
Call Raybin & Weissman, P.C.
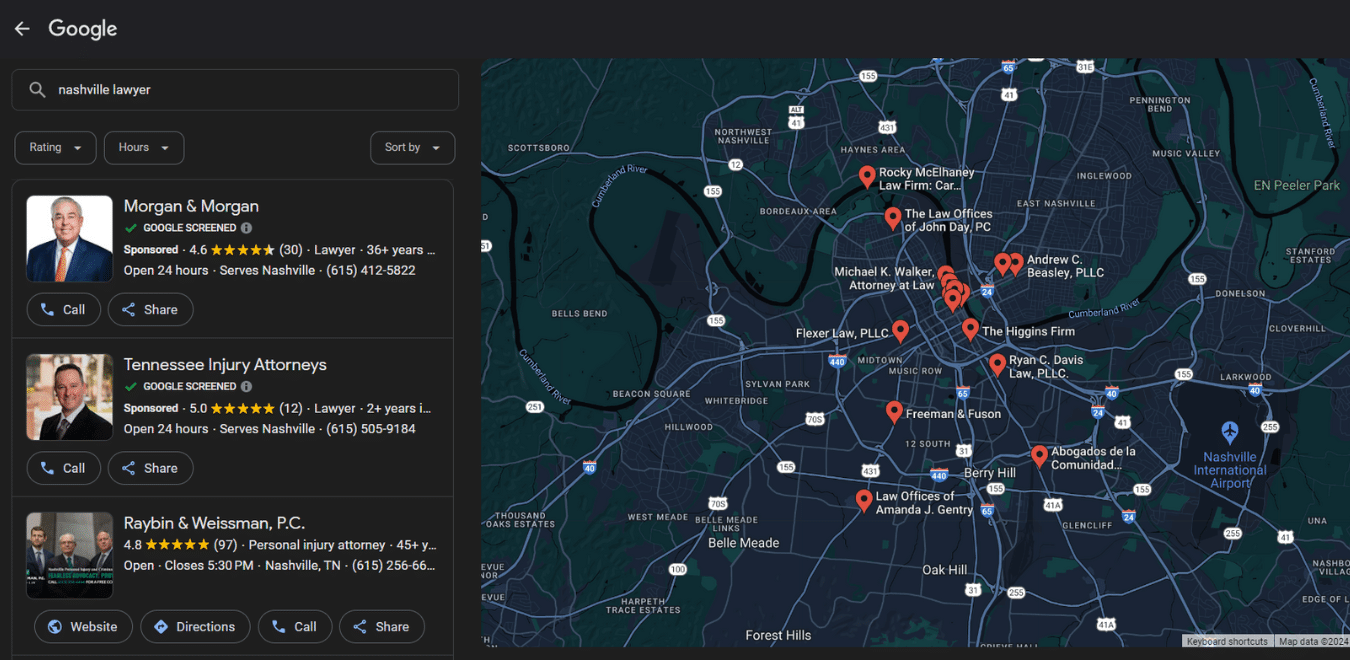[294, 627]
